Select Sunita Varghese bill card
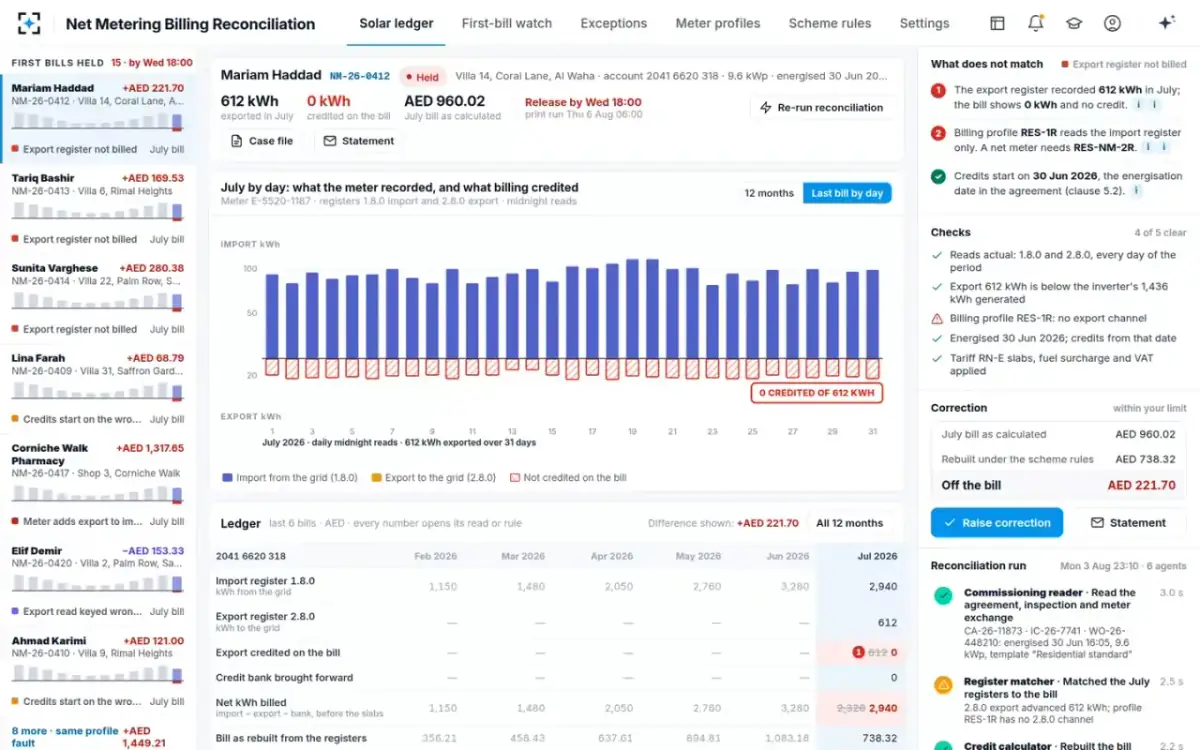1200x750 pixels. pos(98,298)
